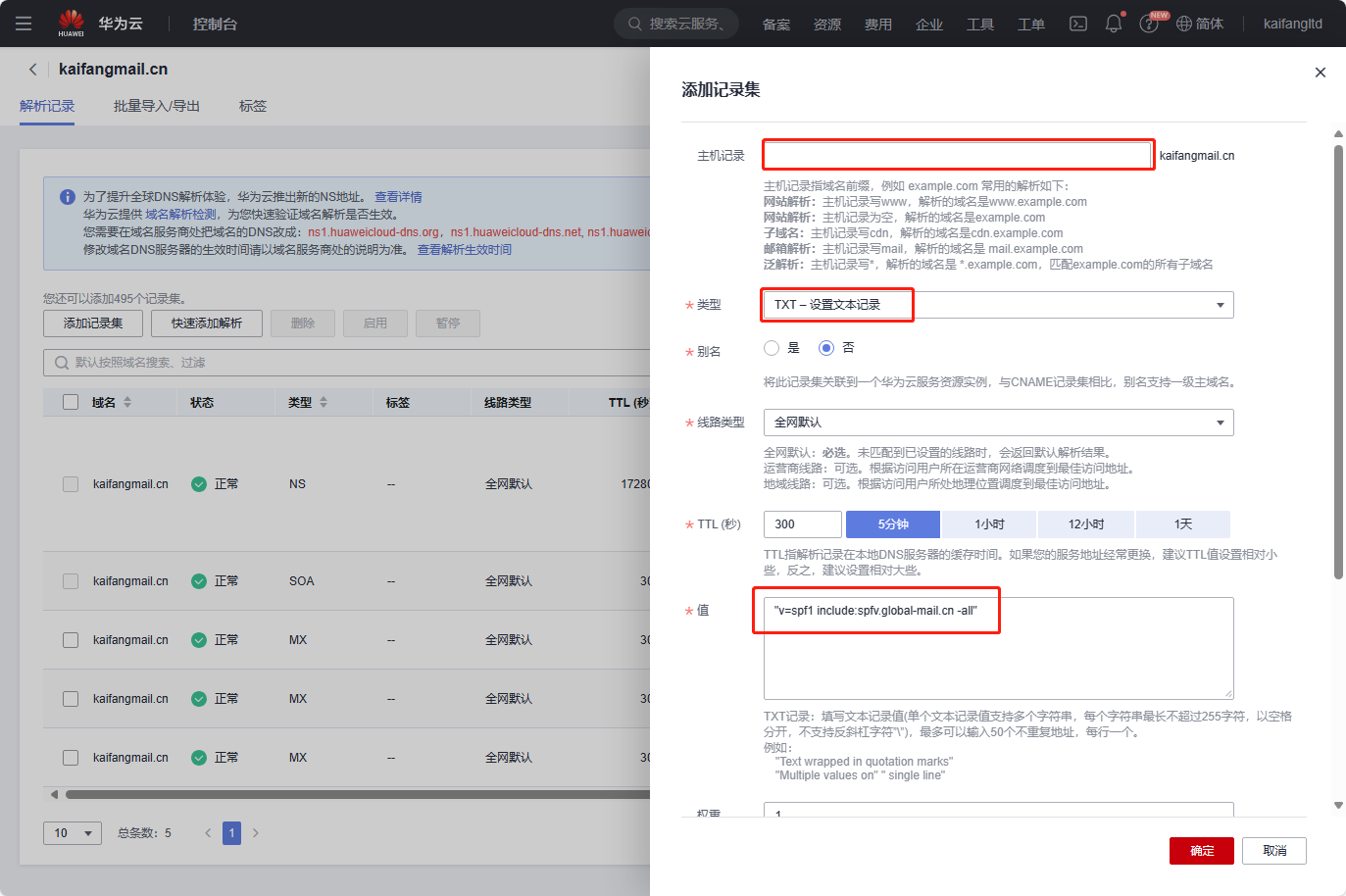Open the record type dropdown (TXT)
The width and height of the screenshot is (1346, 896).
998,305
